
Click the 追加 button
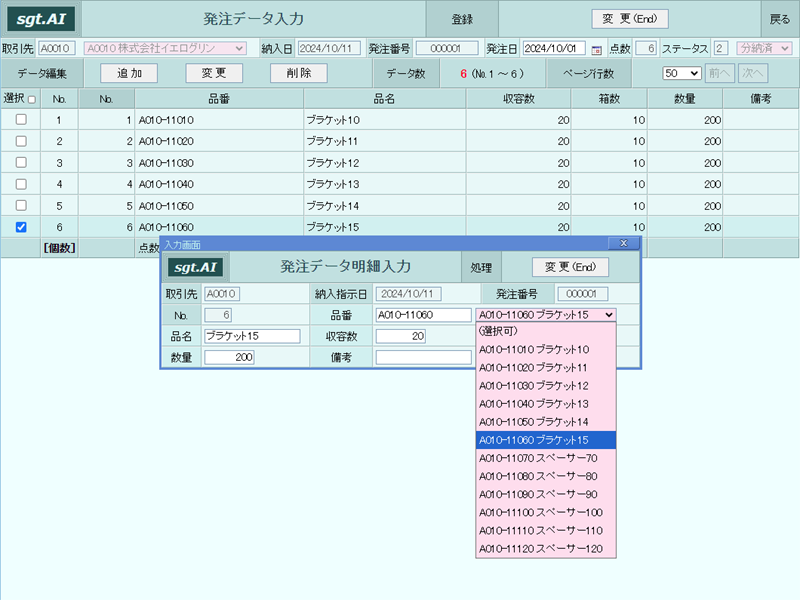[129, 73]
